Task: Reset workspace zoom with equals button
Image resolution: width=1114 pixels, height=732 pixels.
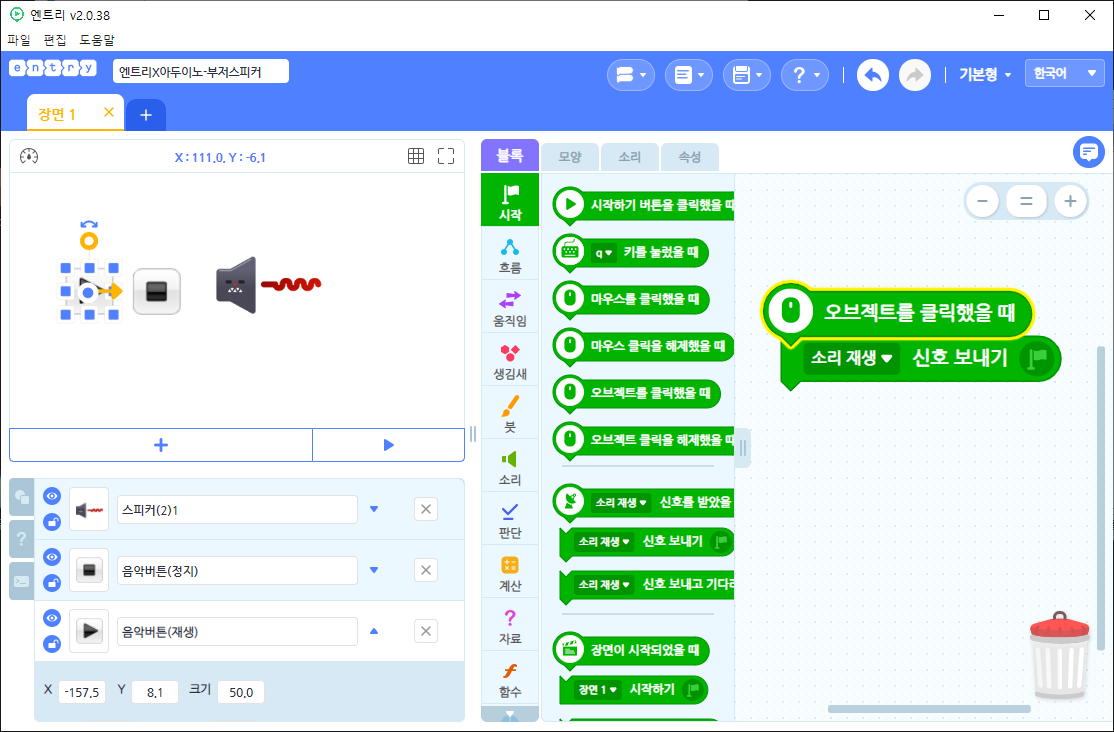Action: [1026, 201]
